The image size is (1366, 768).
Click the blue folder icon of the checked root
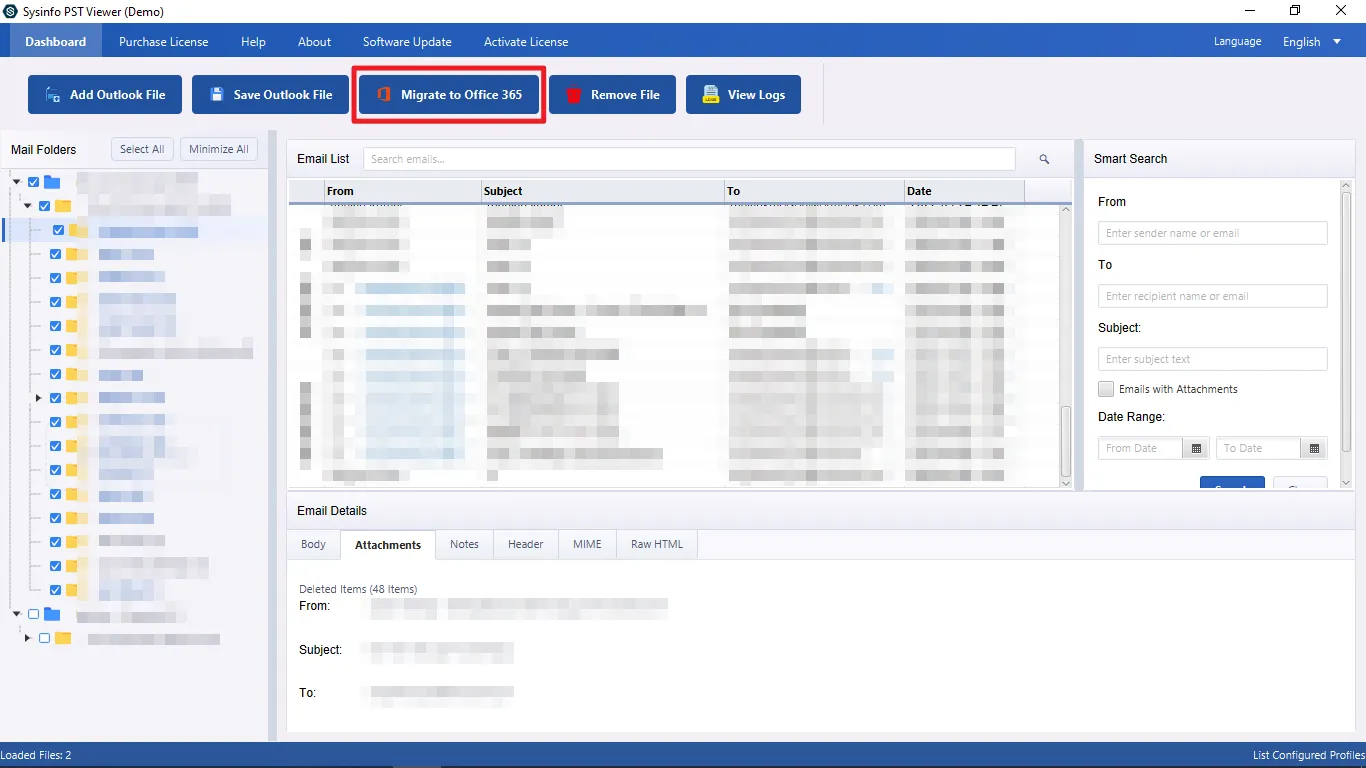pyautogui.click(x=52, y=182)
